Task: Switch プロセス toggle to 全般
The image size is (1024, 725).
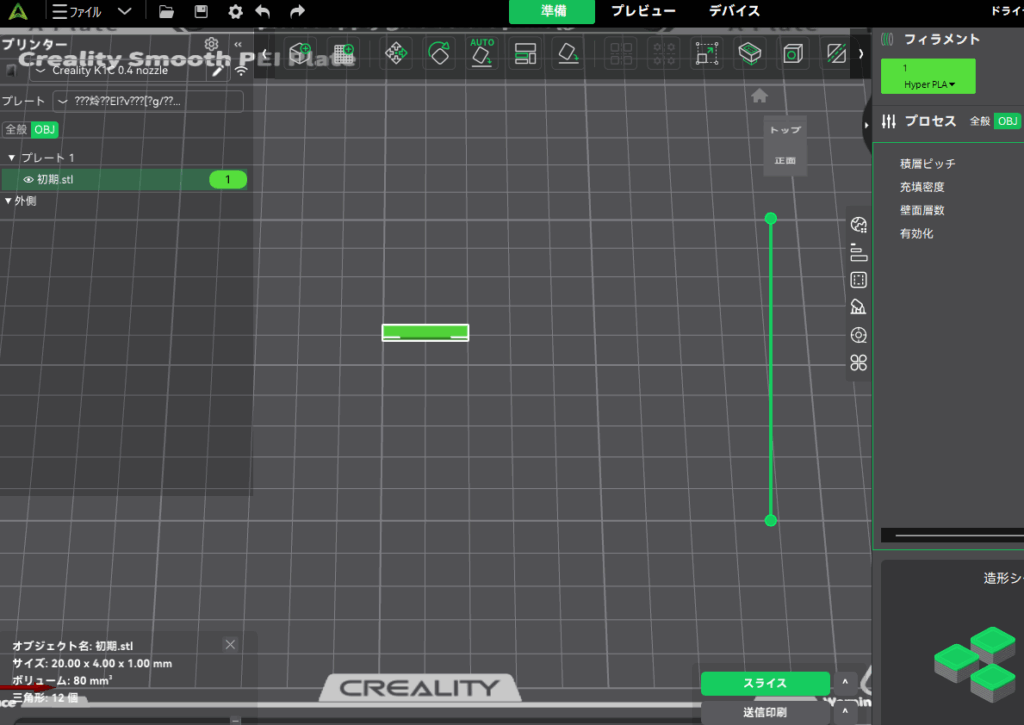Action: click(980, 121)
